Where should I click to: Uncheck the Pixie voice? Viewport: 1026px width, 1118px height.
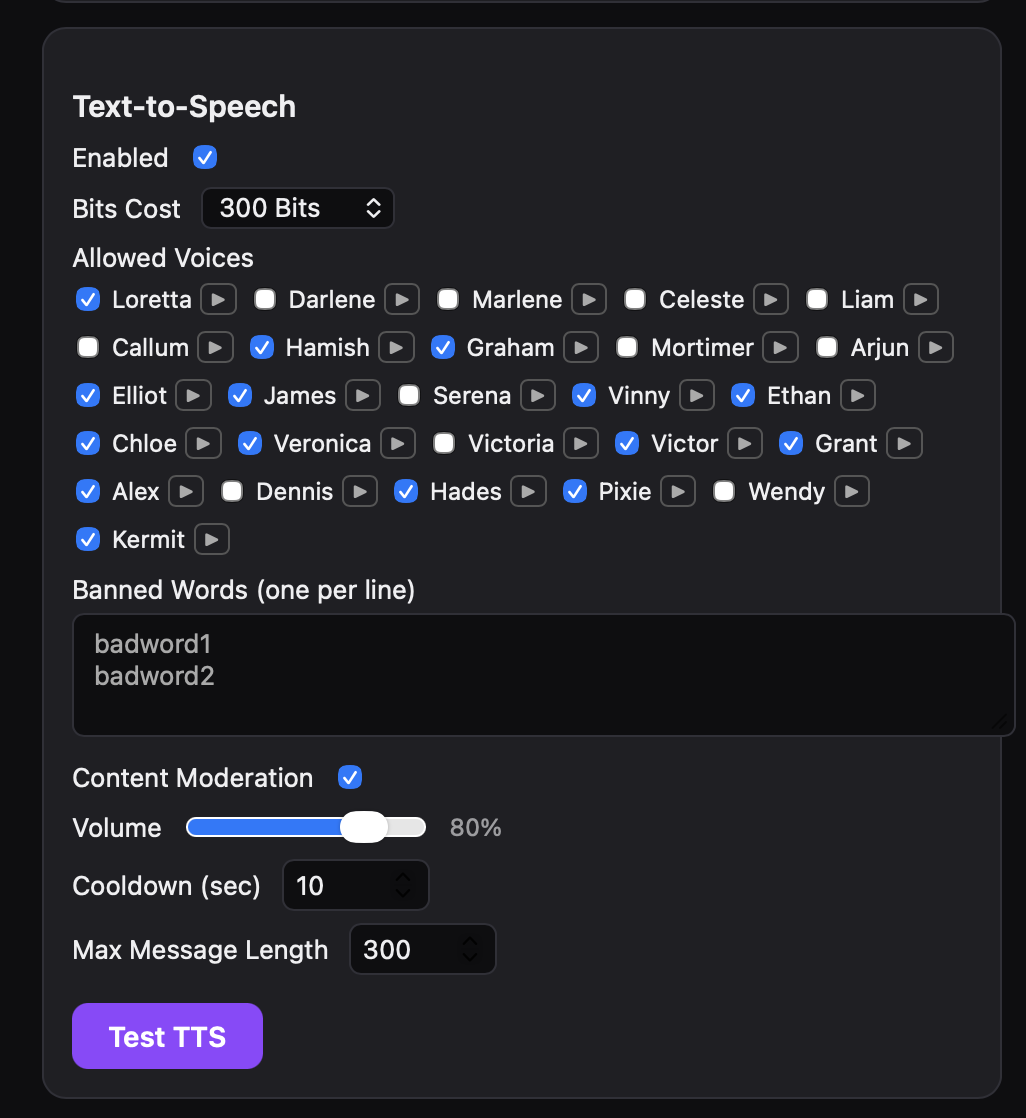point(575,491)
